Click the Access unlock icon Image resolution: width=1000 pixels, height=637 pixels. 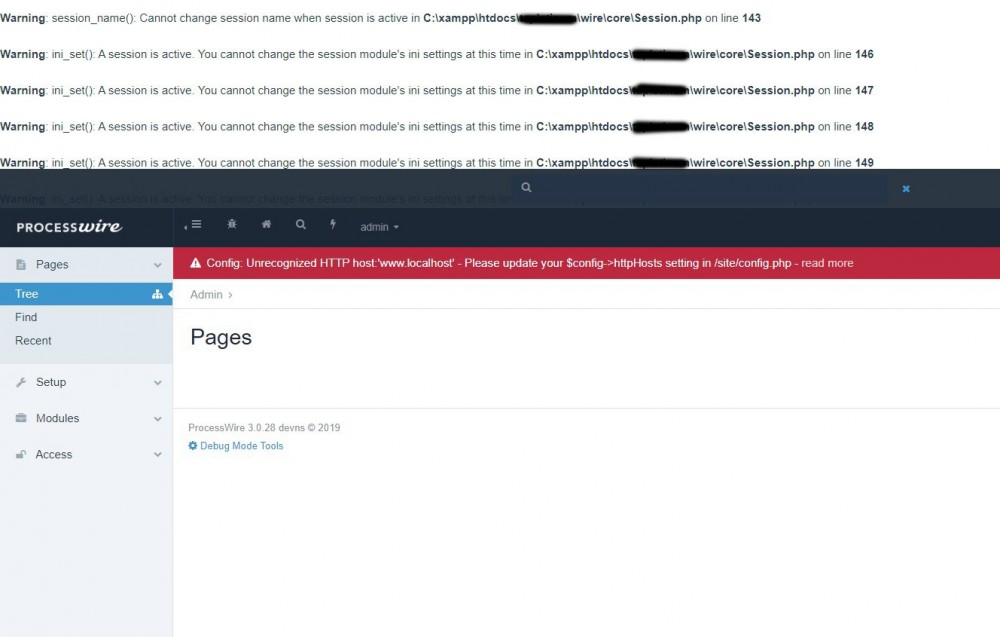tap(21, 454)
